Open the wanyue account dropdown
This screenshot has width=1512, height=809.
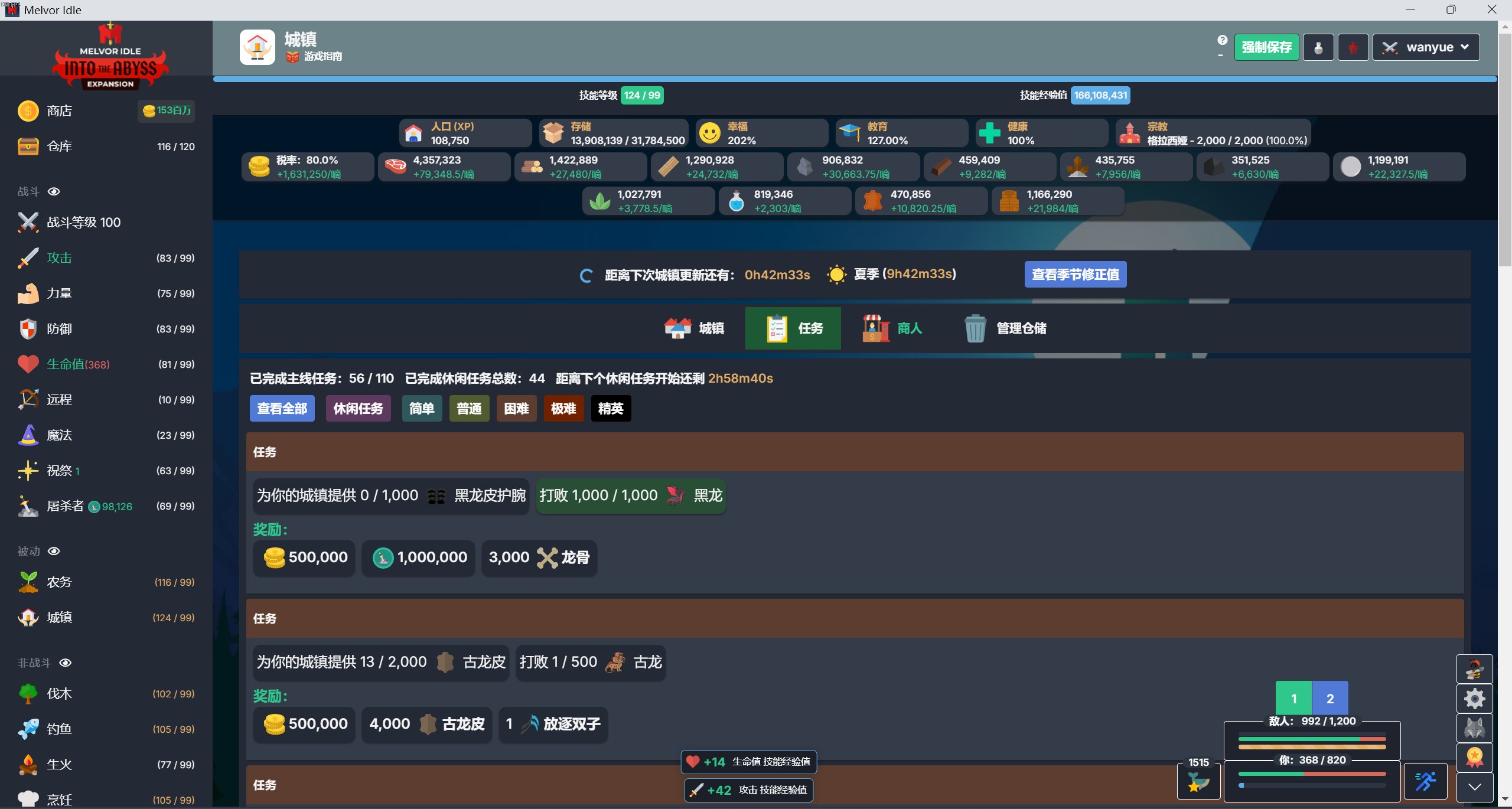click(x=1426, y=48)
